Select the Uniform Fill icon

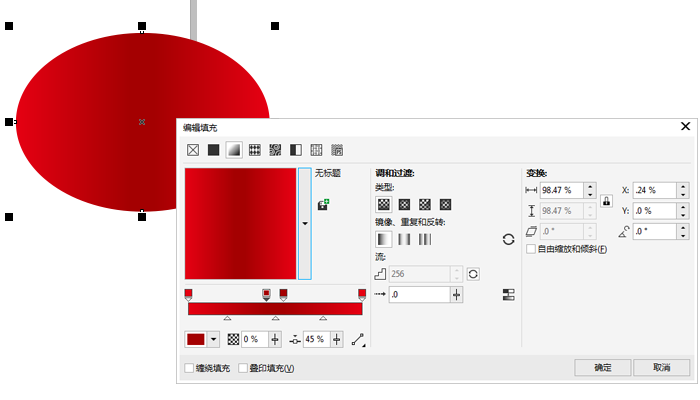[x=213, y=150]
